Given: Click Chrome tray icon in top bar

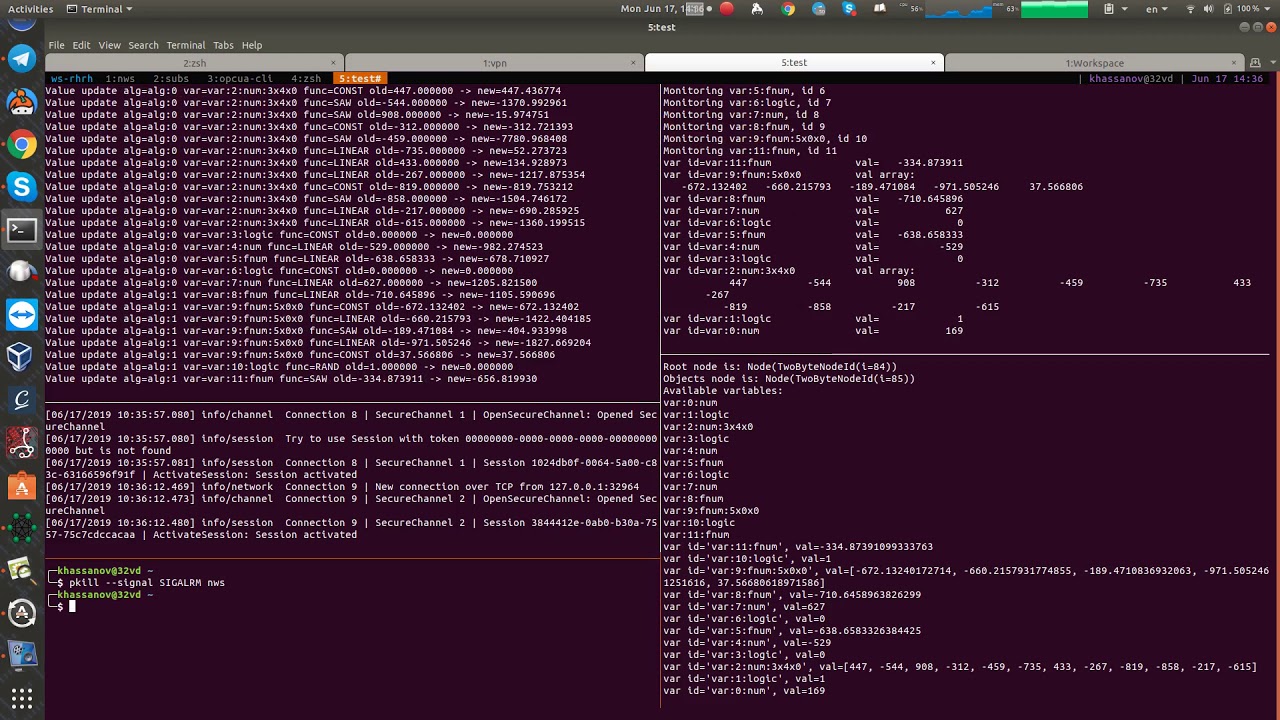Looking at the screenshot, I should [x=788, y=9].
